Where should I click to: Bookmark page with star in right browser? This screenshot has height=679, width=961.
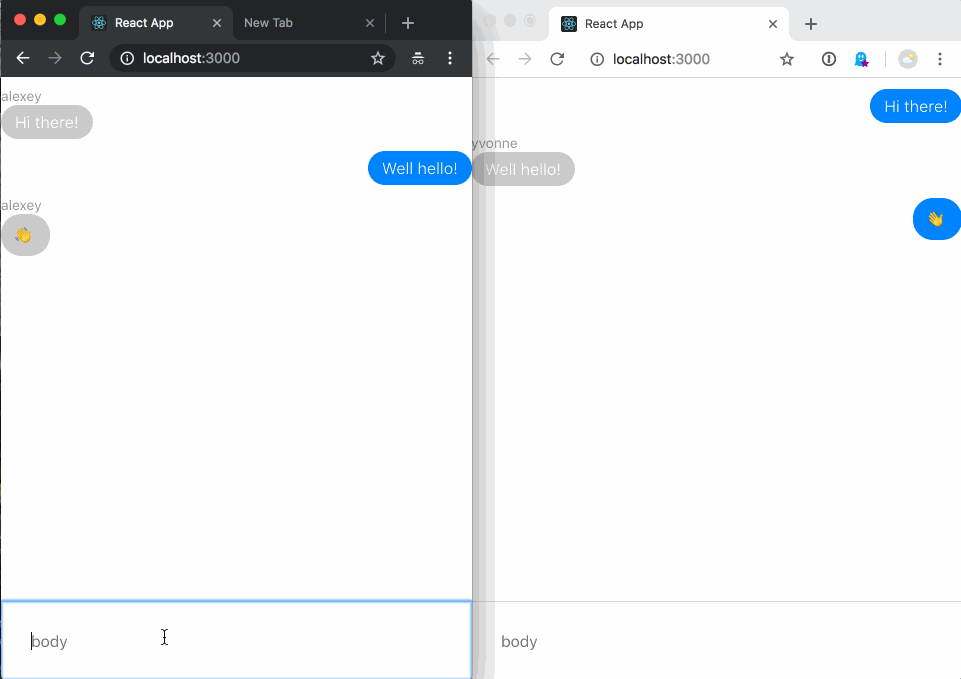787,59
